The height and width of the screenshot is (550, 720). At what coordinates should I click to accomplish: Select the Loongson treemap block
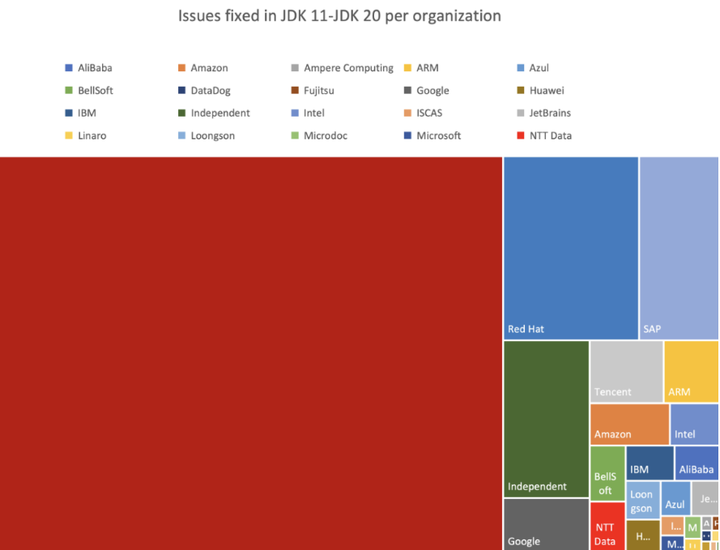643,500
